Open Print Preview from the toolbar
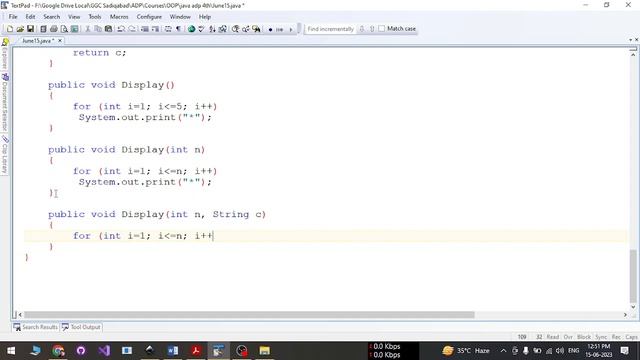This screenshot has height=360, width=640. tap(64, 29)
